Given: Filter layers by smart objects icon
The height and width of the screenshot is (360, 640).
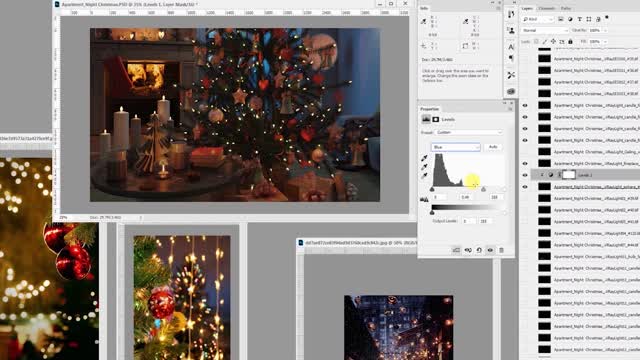Looking at the screenshot, I should pos(598,19).
